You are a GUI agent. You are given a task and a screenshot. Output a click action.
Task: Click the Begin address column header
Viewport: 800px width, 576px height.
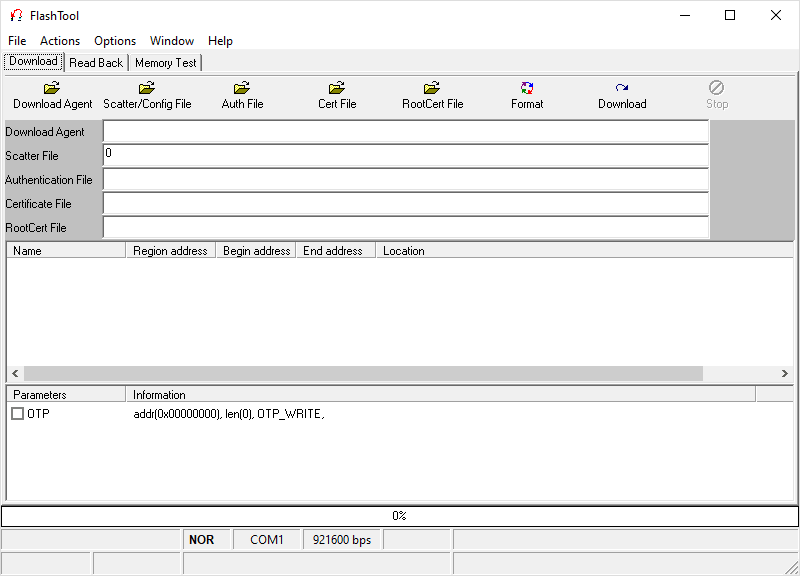tap(256, 251)
